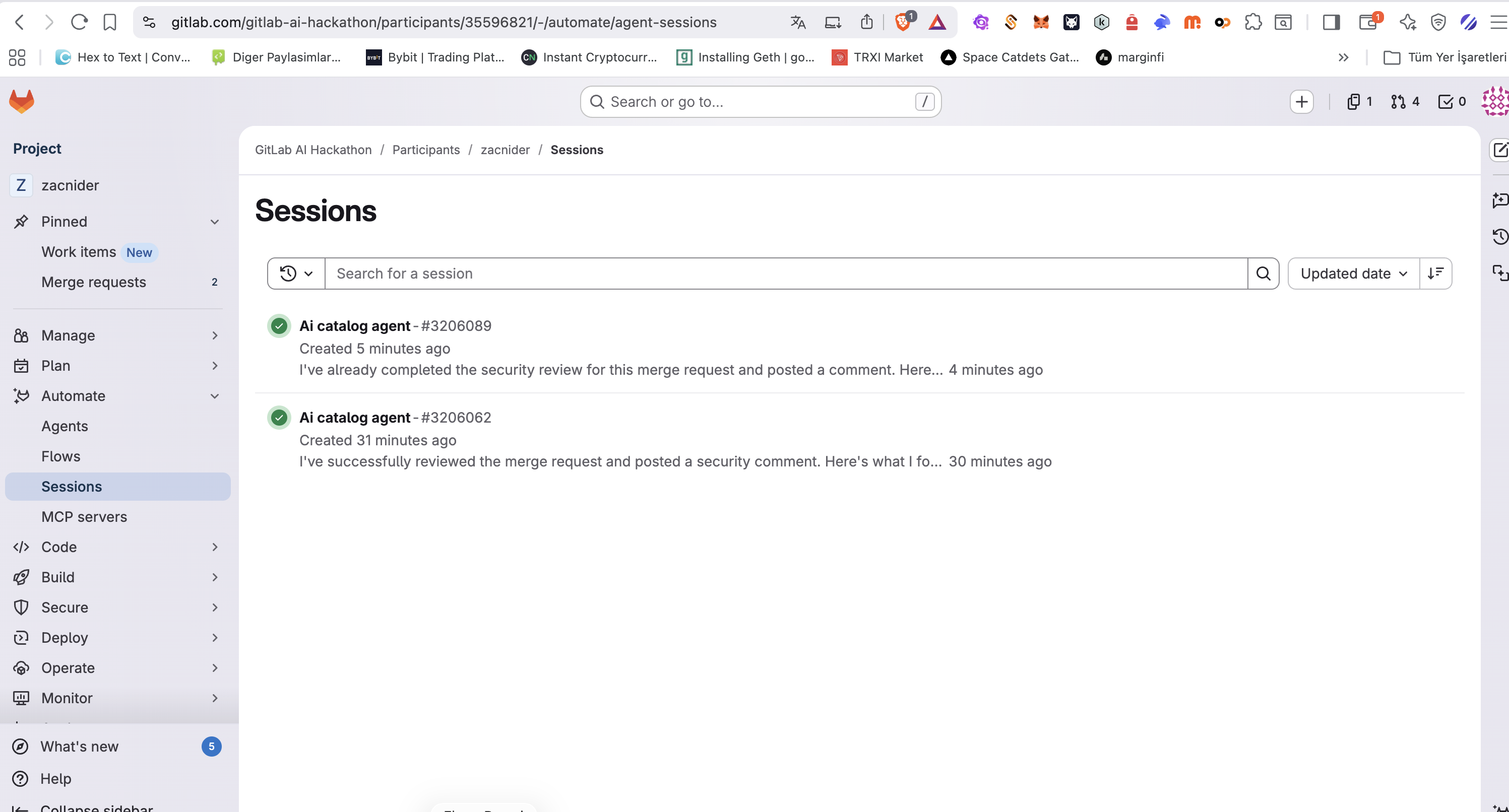Open What's new panel
The width and height of the screenshot is (1509, 812).
(x=79, y=747)
